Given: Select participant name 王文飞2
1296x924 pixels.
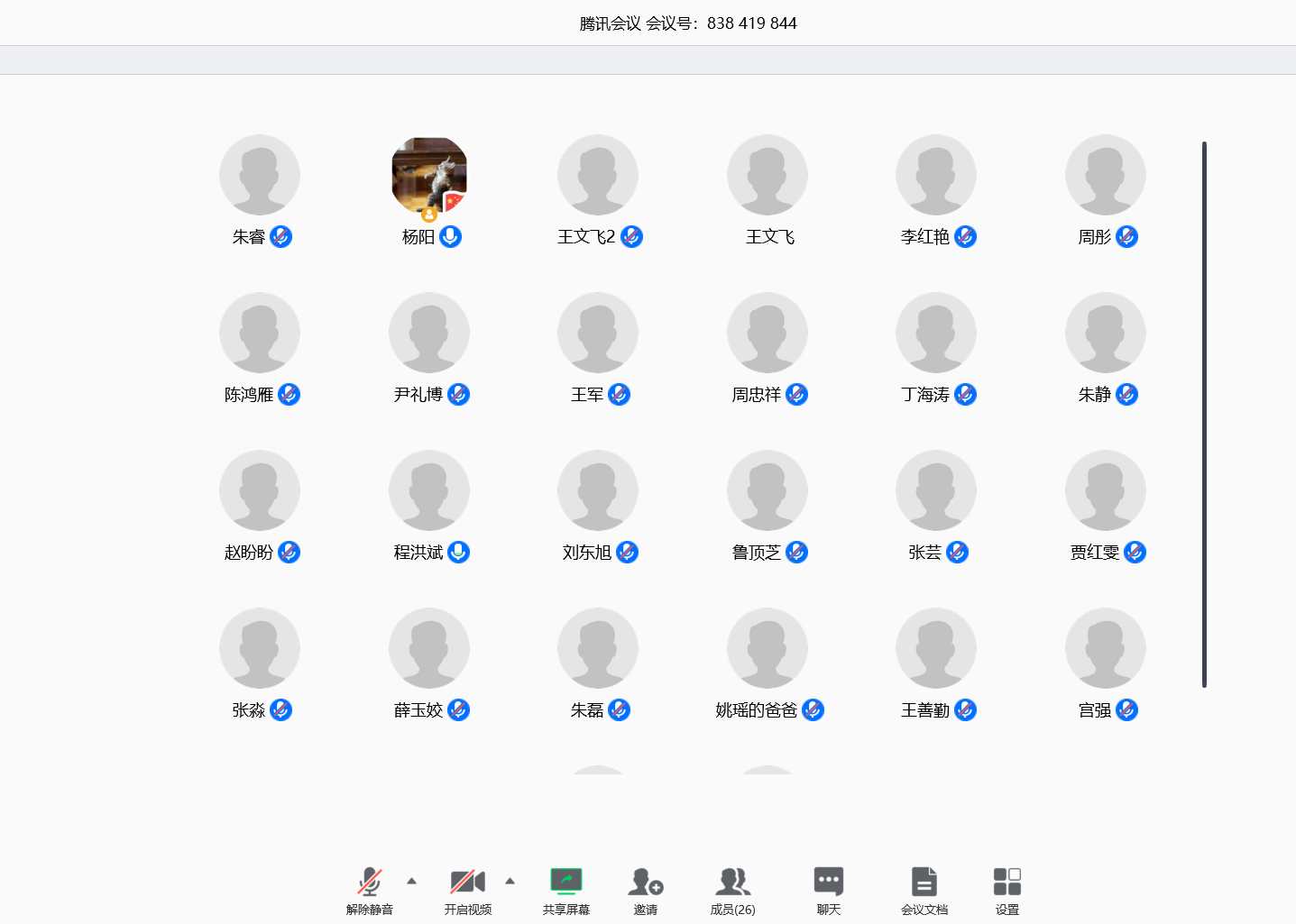Looking at the screenshot, I should 586,237.
